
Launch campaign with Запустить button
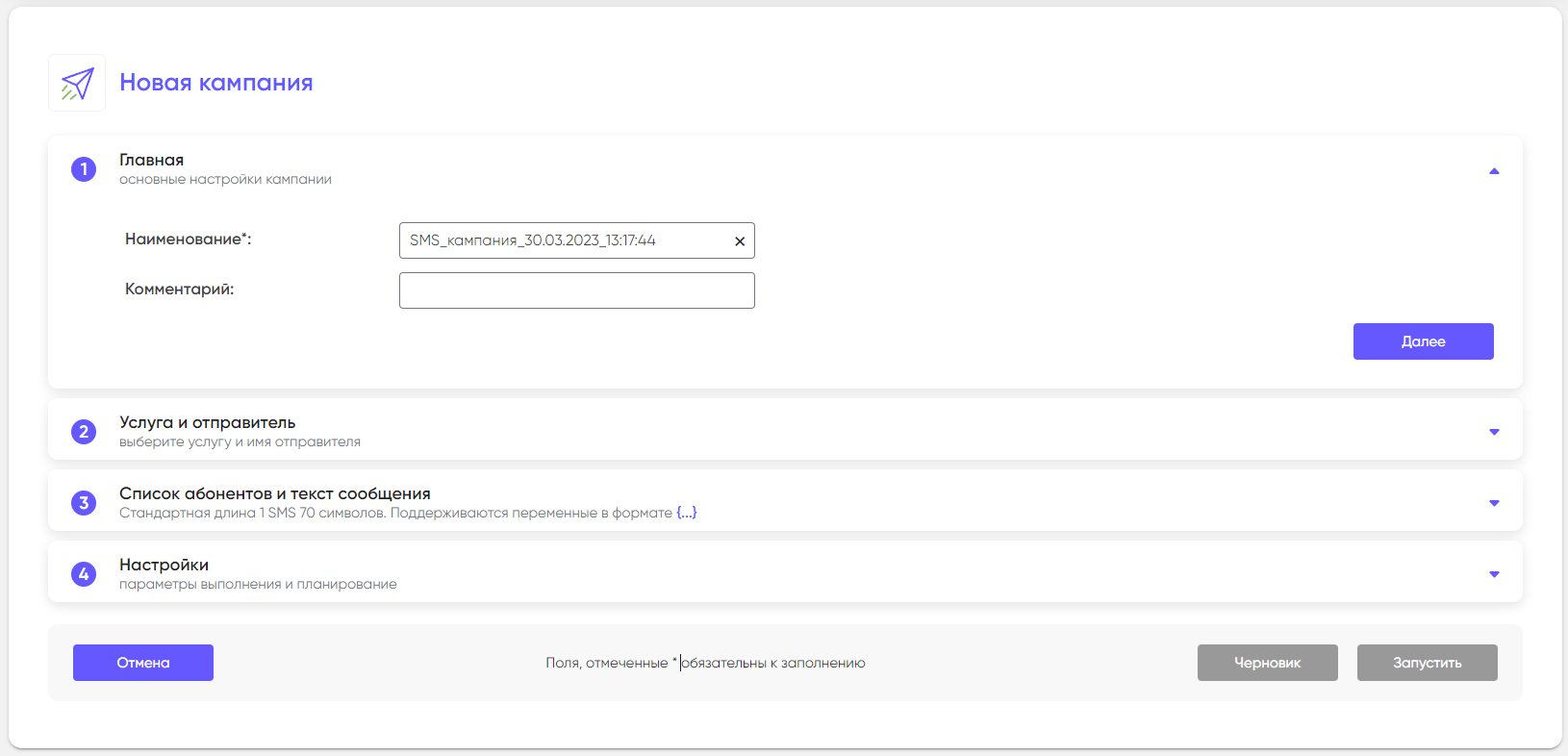coord(1427,663)
